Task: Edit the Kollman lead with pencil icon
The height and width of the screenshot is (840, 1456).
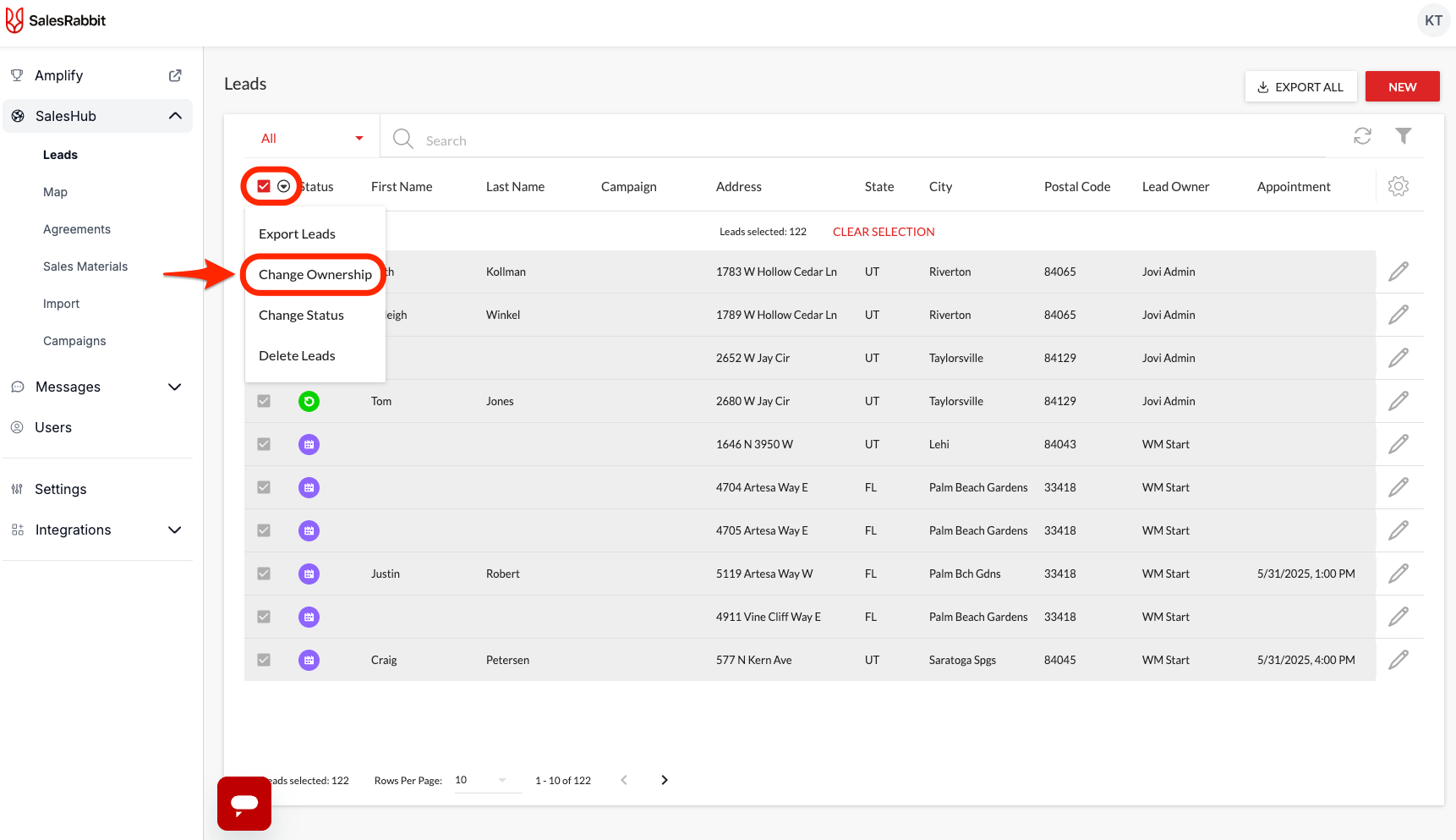Action: (1399, 272)
